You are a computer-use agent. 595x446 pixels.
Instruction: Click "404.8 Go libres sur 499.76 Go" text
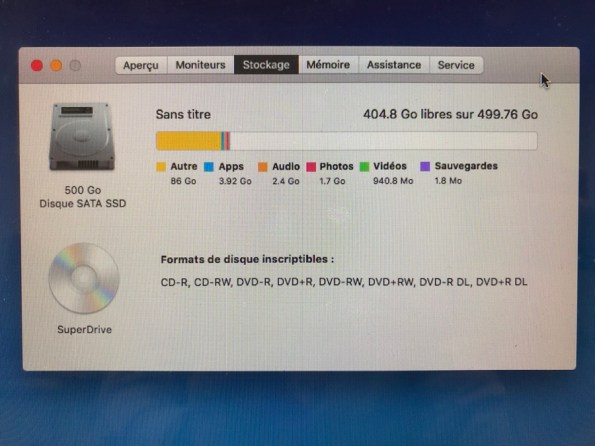click(450, 114)
